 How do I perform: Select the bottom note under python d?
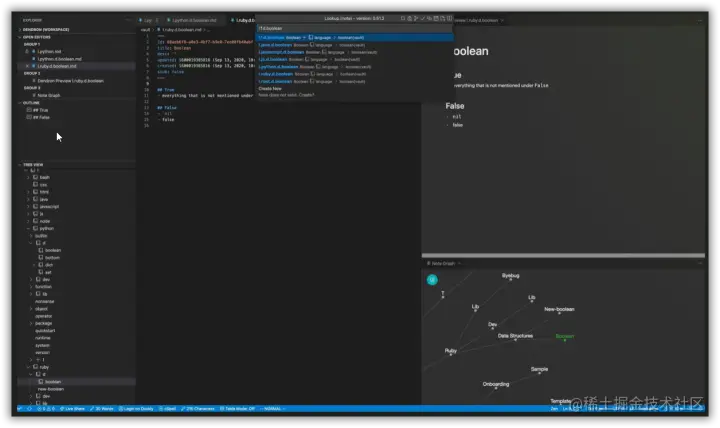(52, 258)
